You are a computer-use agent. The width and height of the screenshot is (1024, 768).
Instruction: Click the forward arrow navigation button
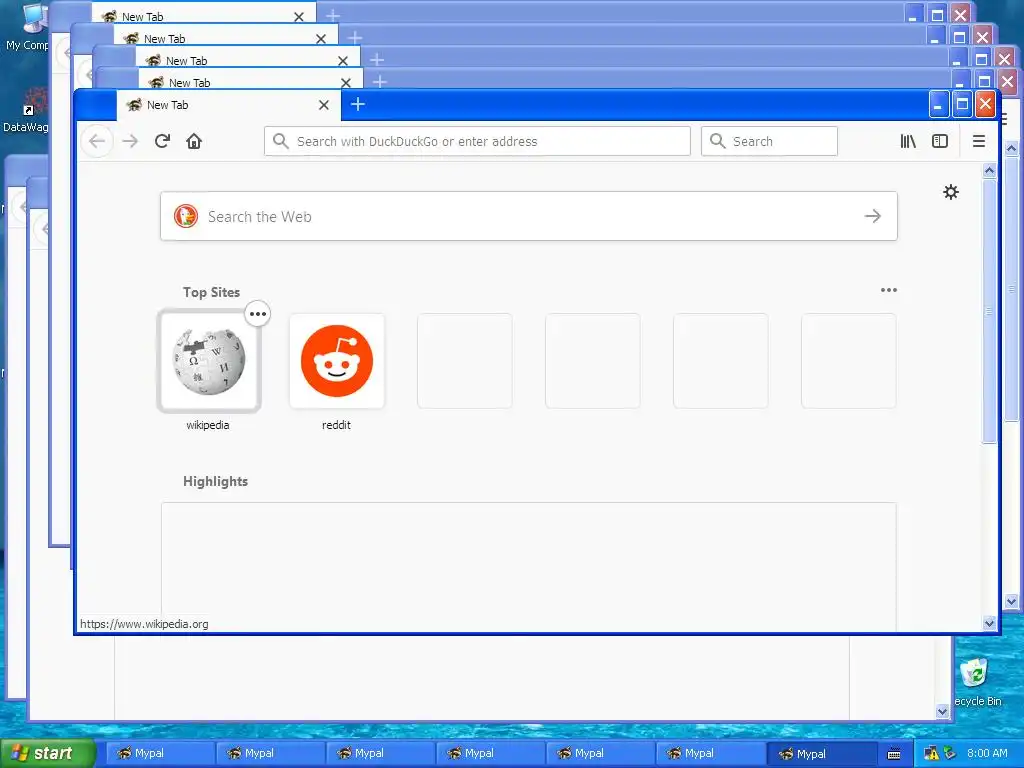[x=131, y=141]
